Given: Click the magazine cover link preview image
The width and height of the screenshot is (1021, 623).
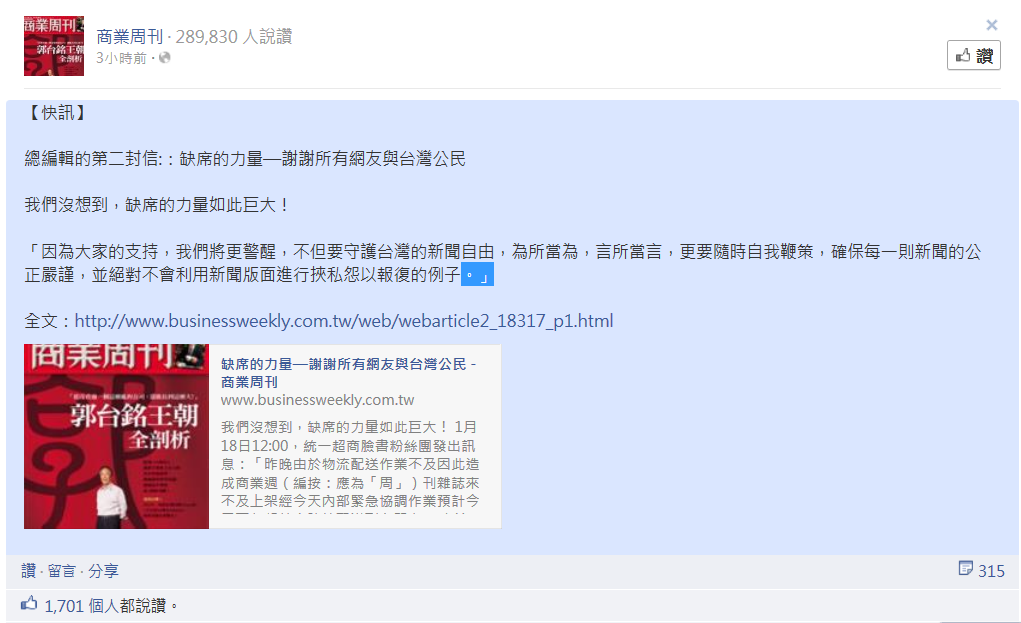Looking at the screenshot, I should [117, 436].
